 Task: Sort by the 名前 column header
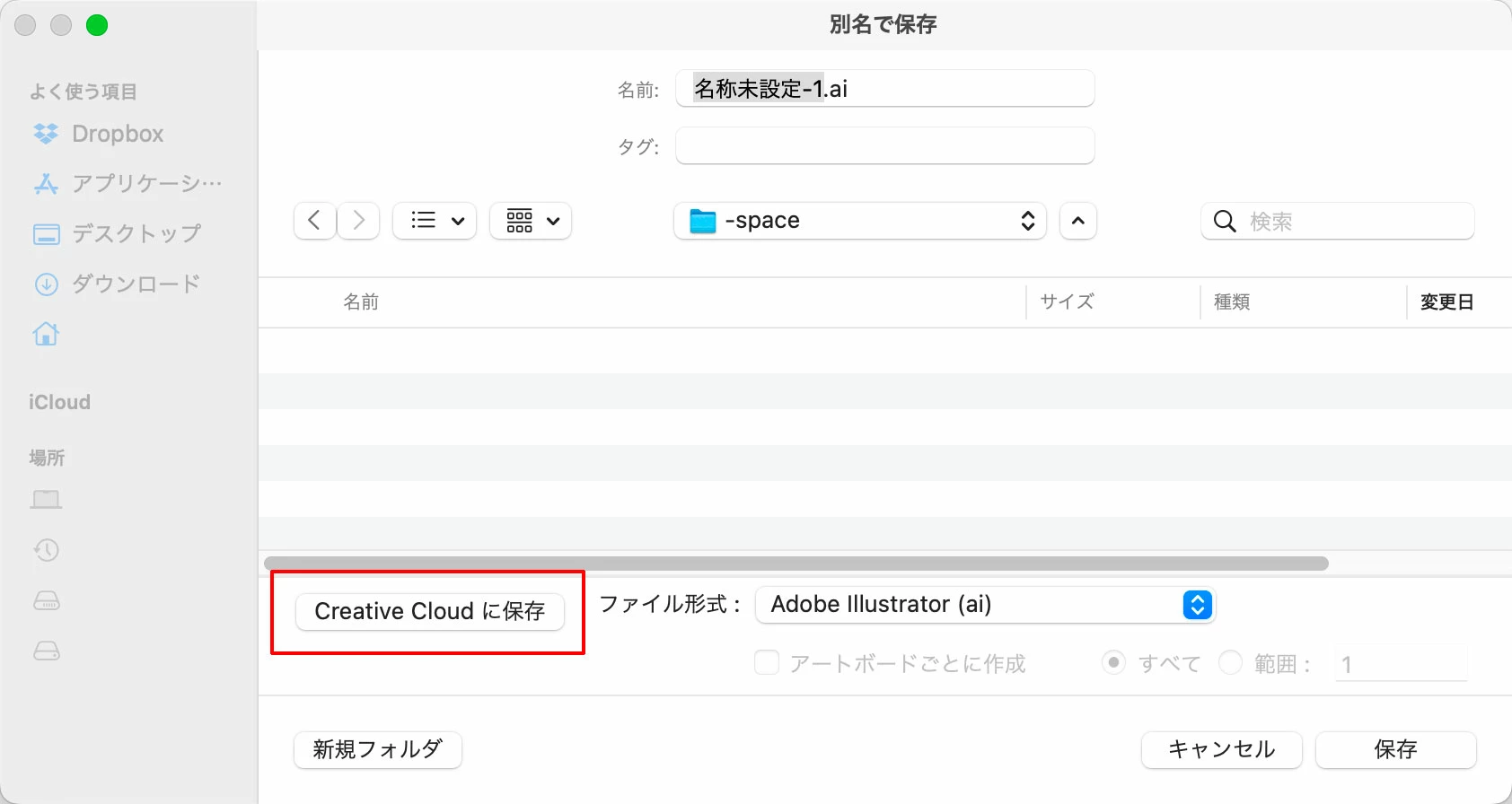coord(361,302)
